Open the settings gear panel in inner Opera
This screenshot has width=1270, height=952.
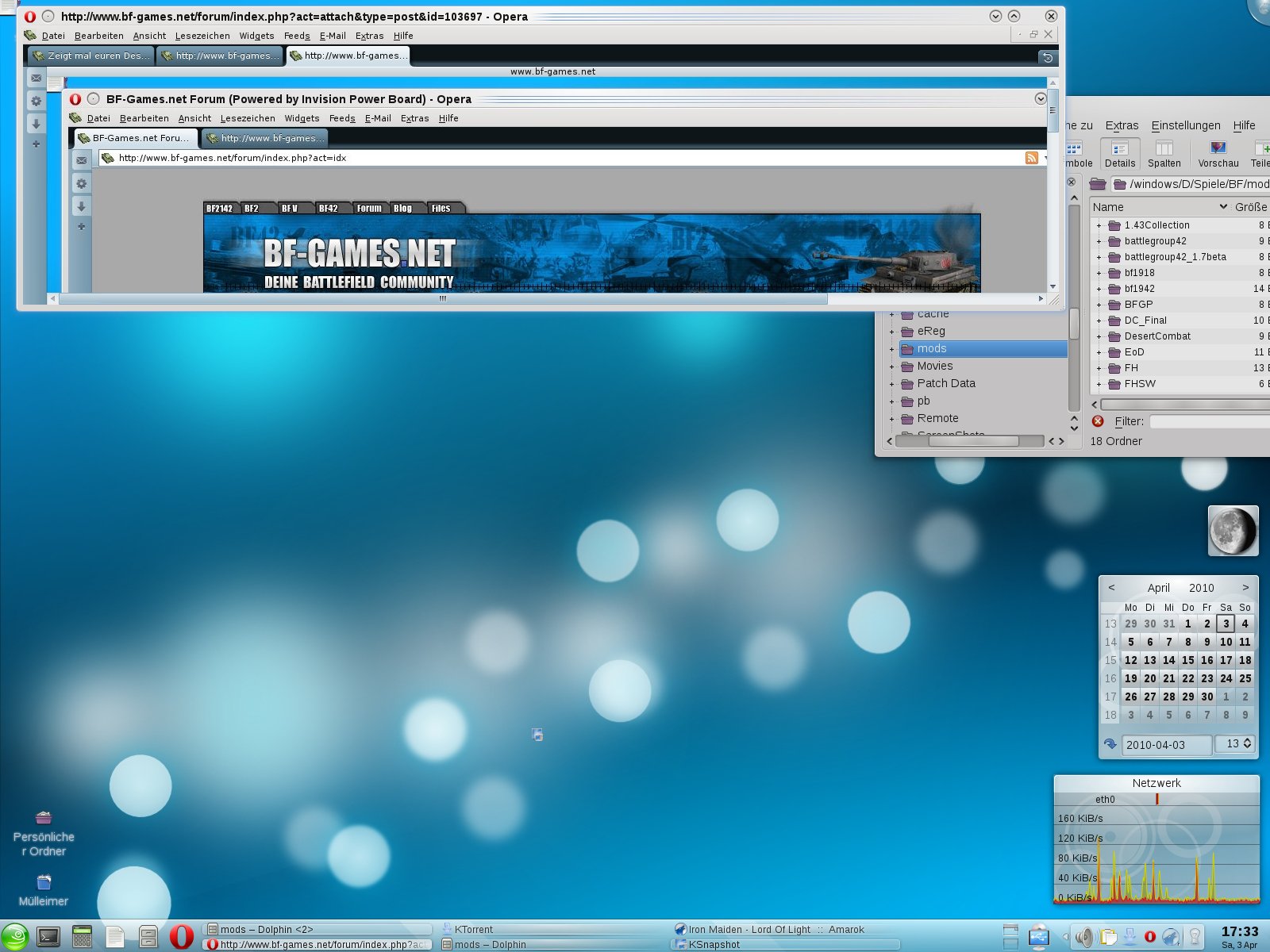tap(81, 183)
